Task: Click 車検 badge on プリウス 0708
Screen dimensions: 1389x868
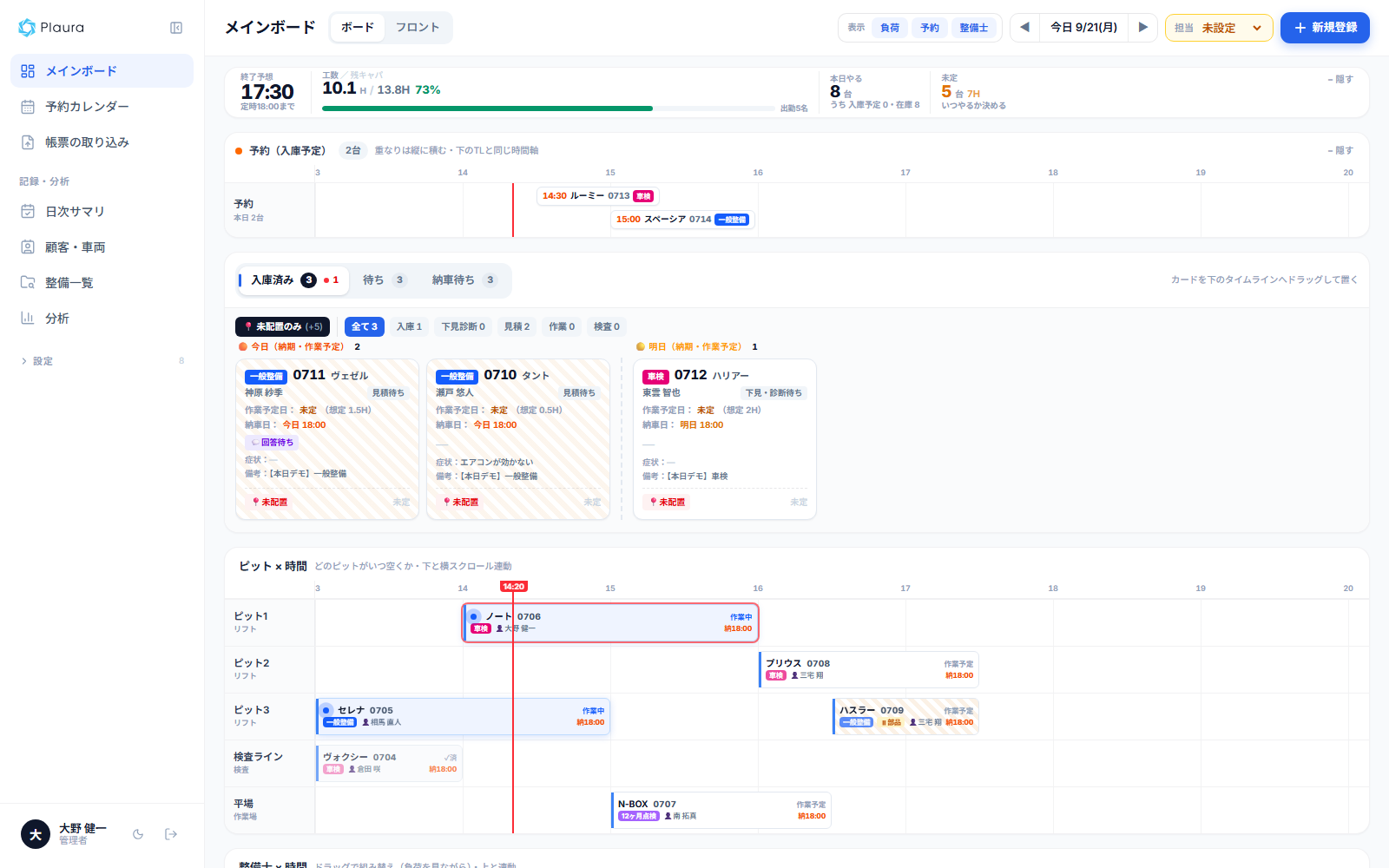Action: (776, 675)
